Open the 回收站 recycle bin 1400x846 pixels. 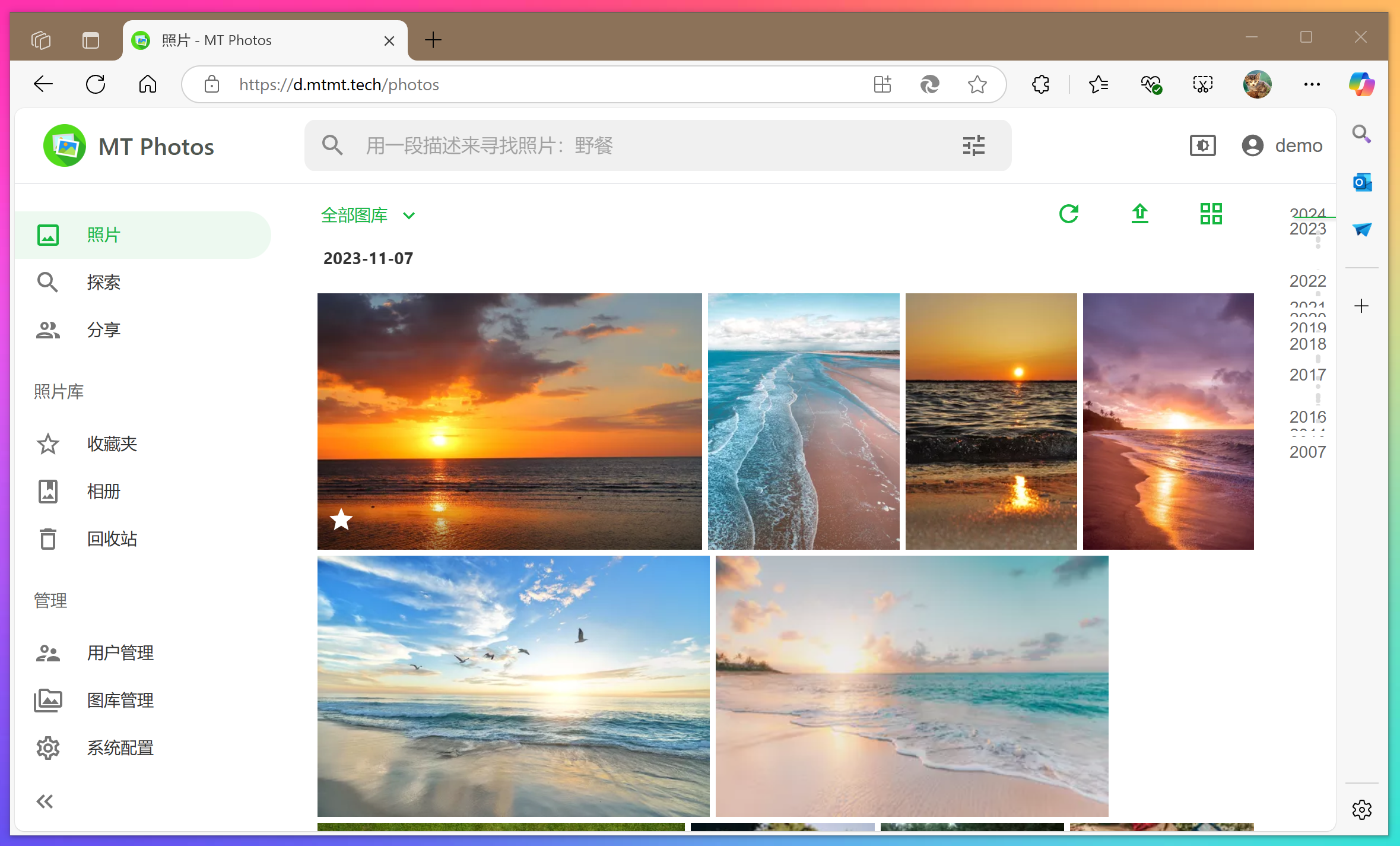tap(112, 539)
